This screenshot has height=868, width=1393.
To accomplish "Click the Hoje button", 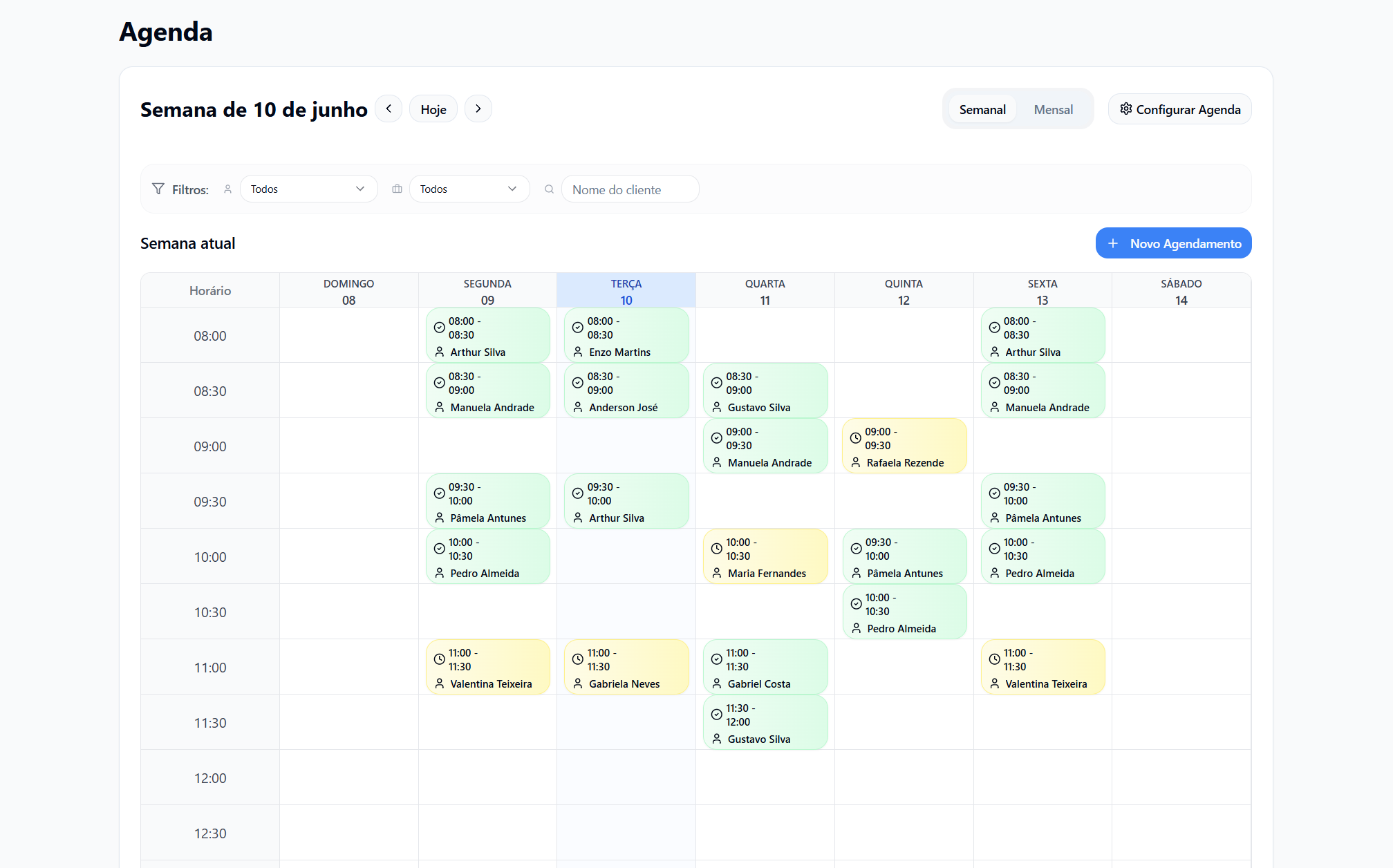I will (x=433, y=109).
